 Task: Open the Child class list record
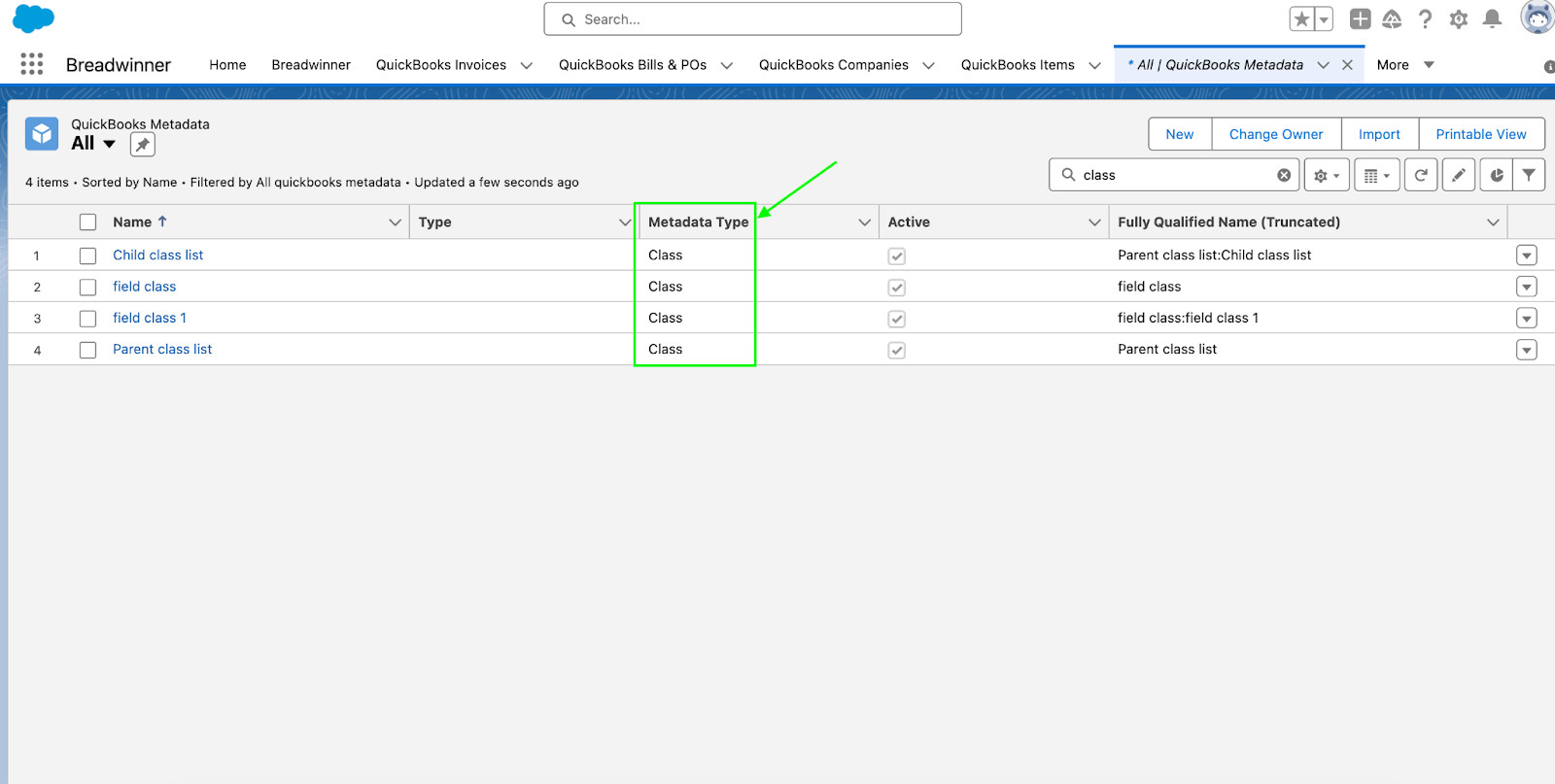(x=158, y=255)
